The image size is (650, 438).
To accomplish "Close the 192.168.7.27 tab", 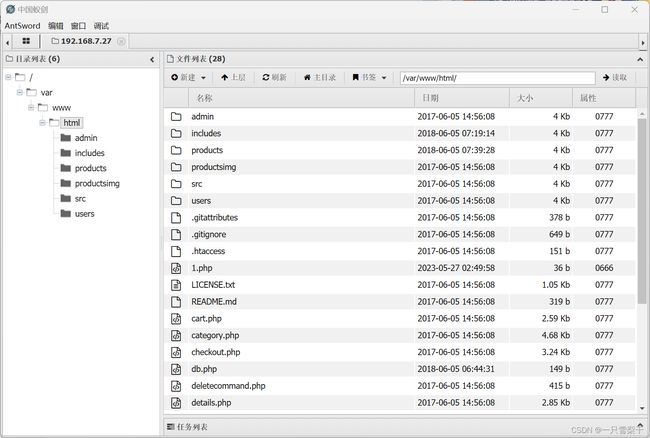I will pyautogui.click(x=121, y=41).
